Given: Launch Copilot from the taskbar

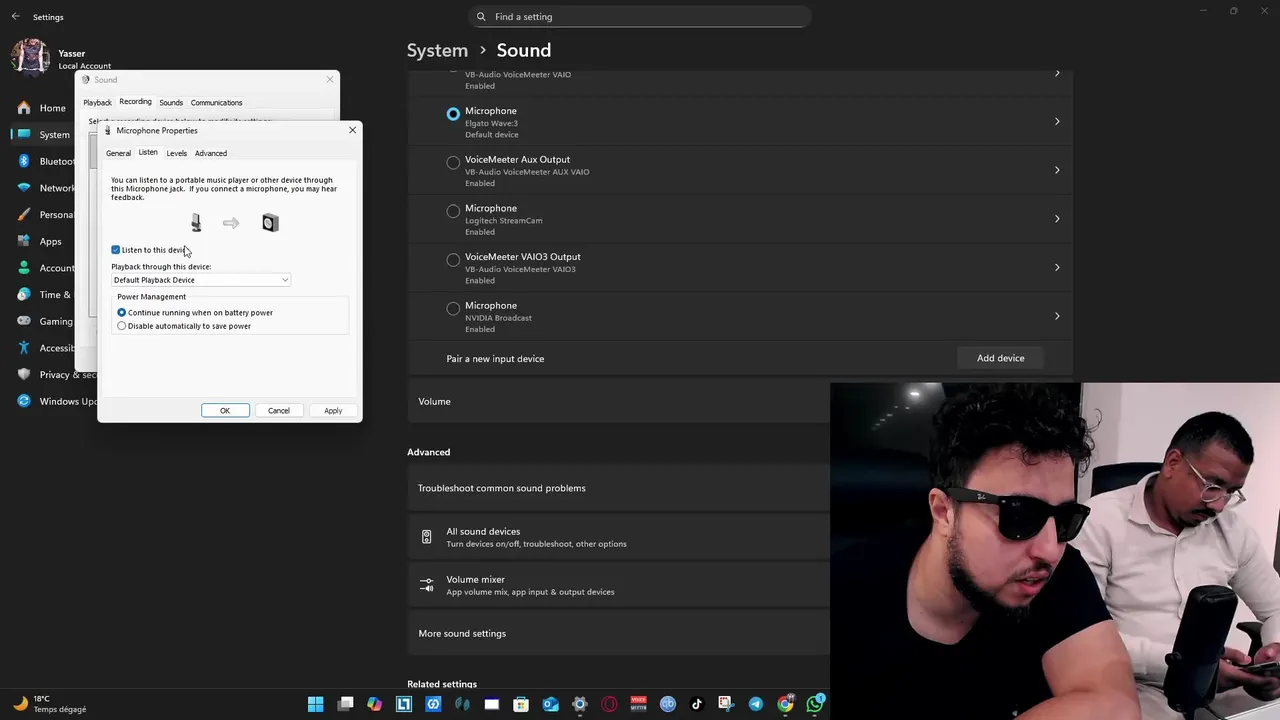Looking at the screenshot, I should [374, 704].
